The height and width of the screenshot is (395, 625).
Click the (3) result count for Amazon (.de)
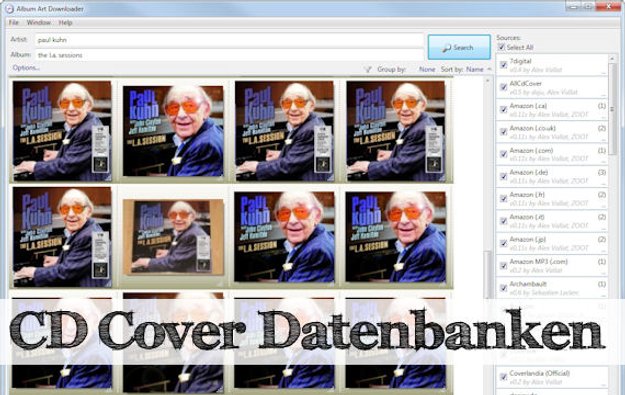pyautogui.click(x=602, y=172)
